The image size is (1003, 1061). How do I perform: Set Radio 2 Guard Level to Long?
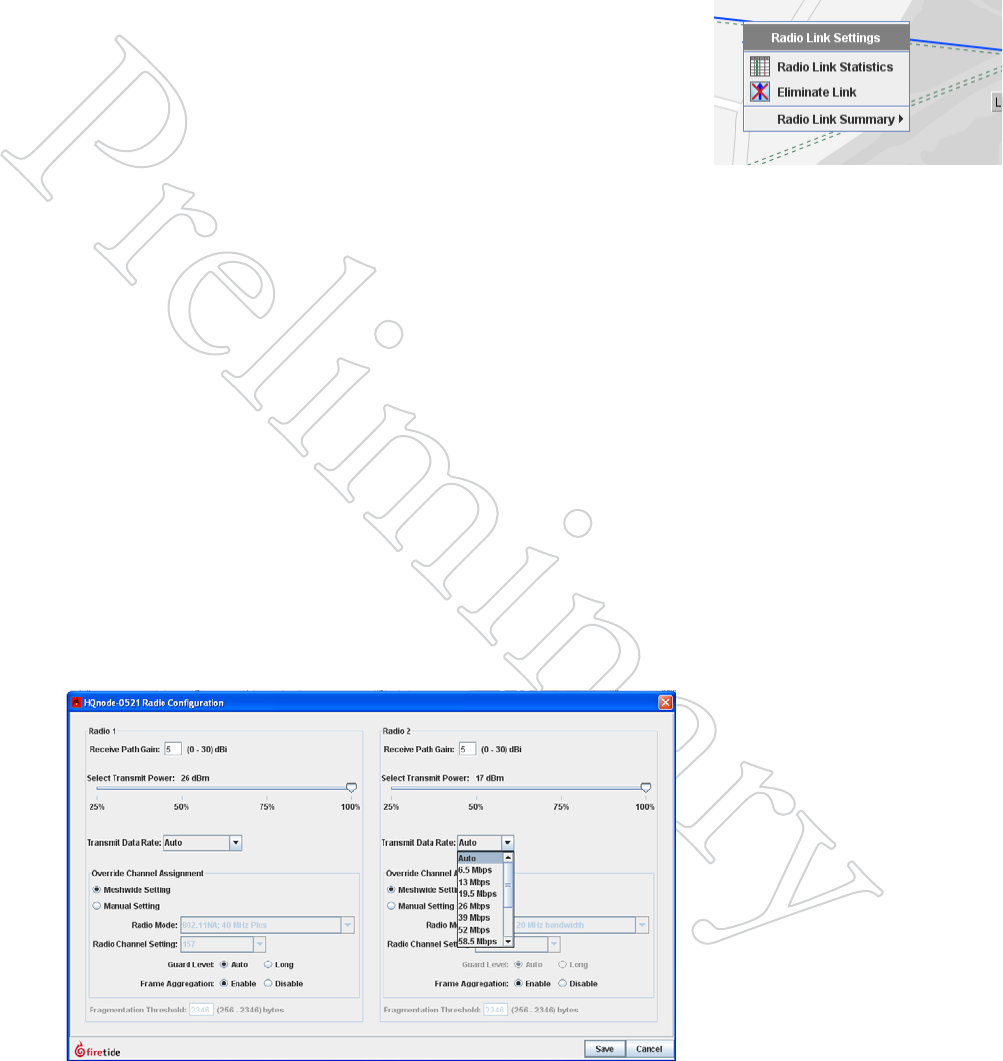562,965
